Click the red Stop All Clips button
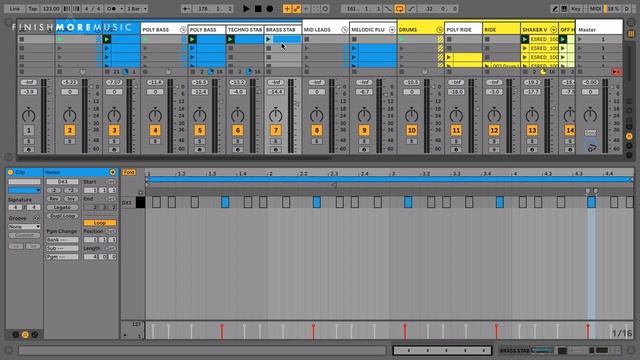 616,72
